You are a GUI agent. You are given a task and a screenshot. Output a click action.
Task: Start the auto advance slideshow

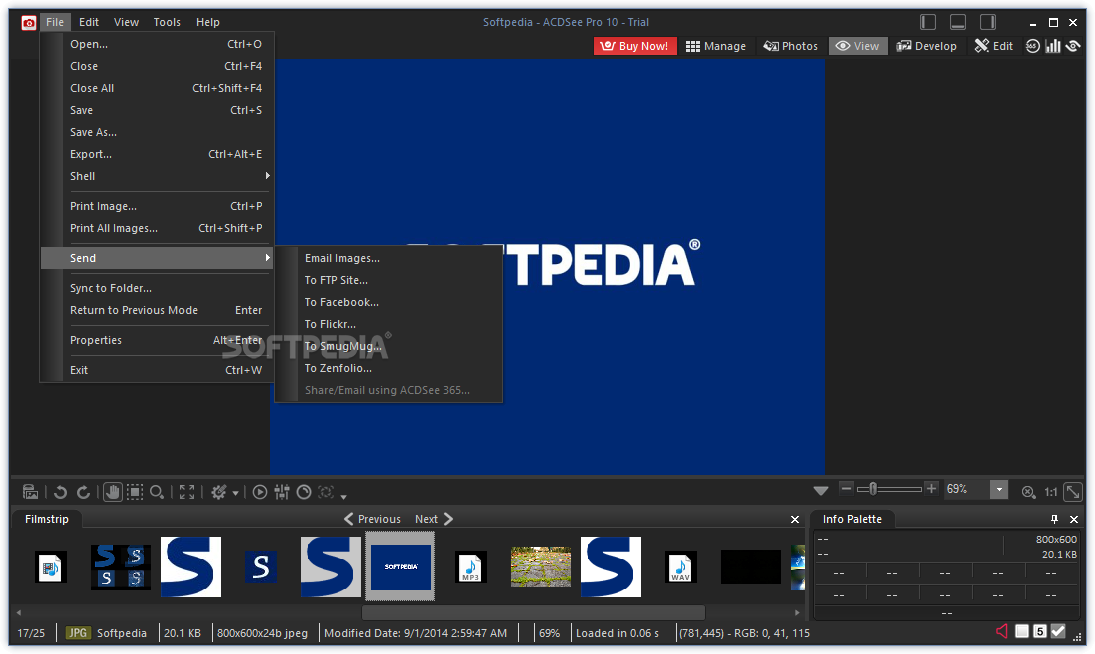(260, 492)
